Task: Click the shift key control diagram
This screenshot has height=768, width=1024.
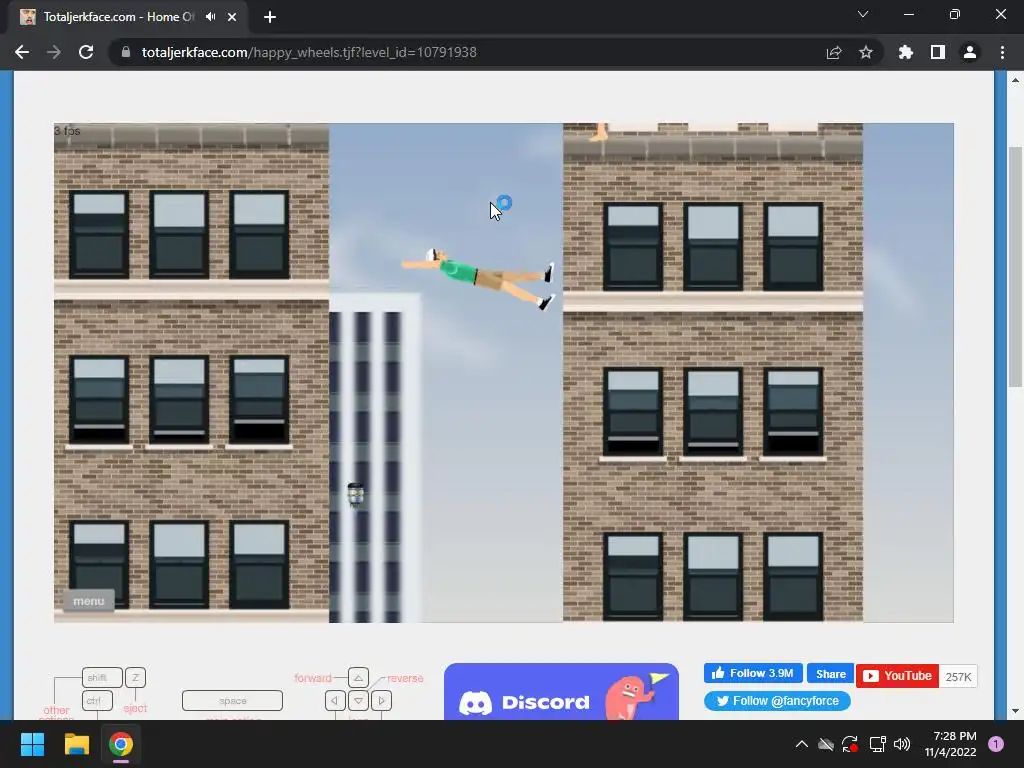Action: point(102,677)
